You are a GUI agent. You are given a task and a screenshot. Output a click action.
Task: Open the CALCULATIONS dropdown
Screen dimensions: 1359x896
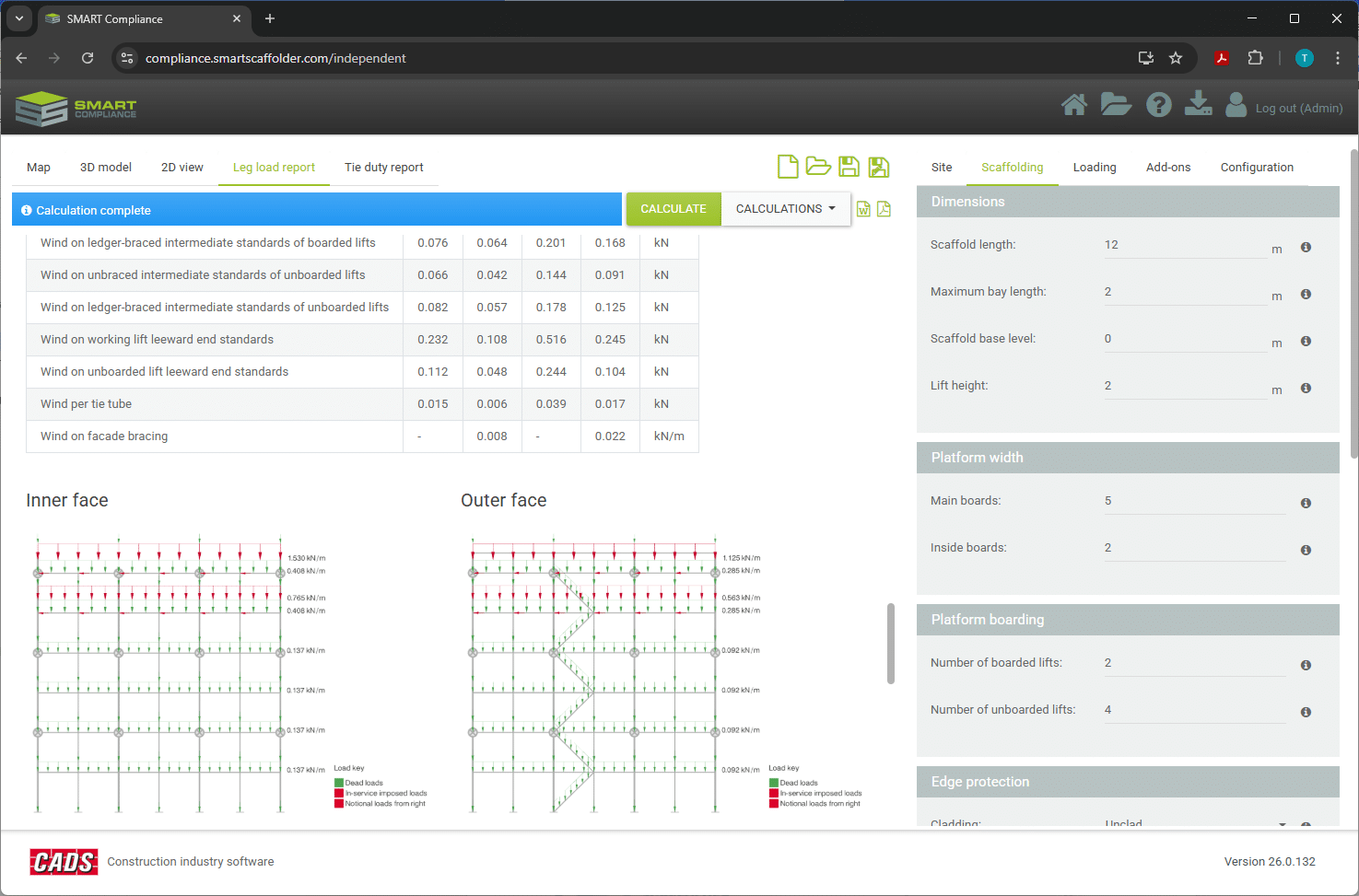785,209
